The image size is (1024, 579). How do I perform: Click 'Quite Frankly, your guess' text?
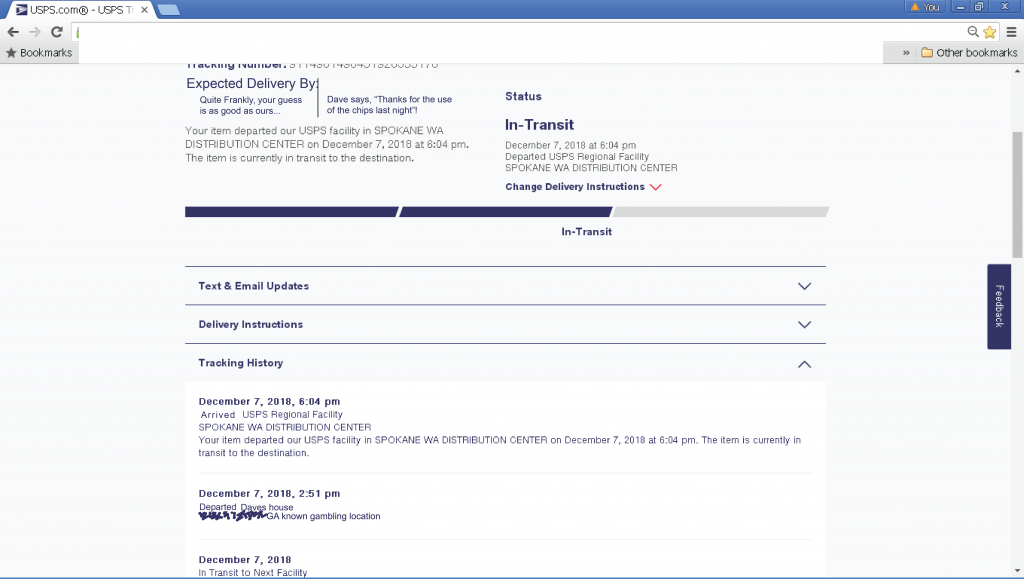[251, 100]
